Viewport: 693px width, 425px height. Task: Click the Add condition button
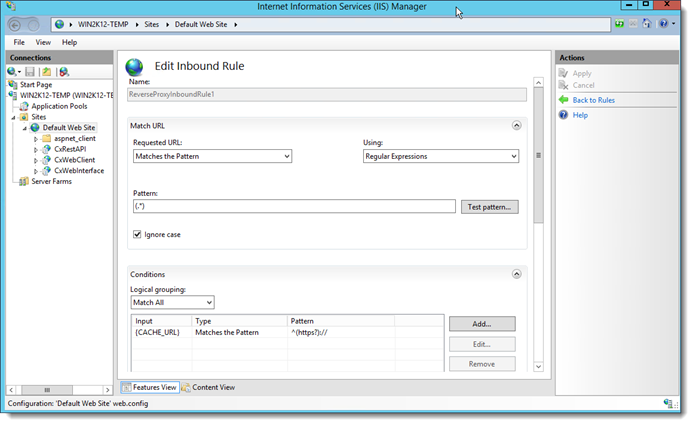pos(482,324)
